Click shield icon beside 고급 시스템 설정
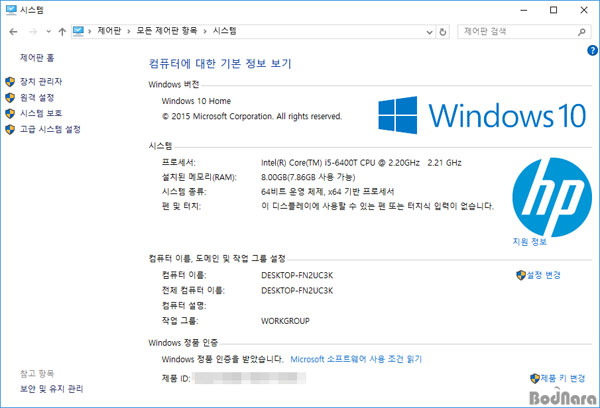The height and width of the screenshot is (408, 600). point(10,129)
